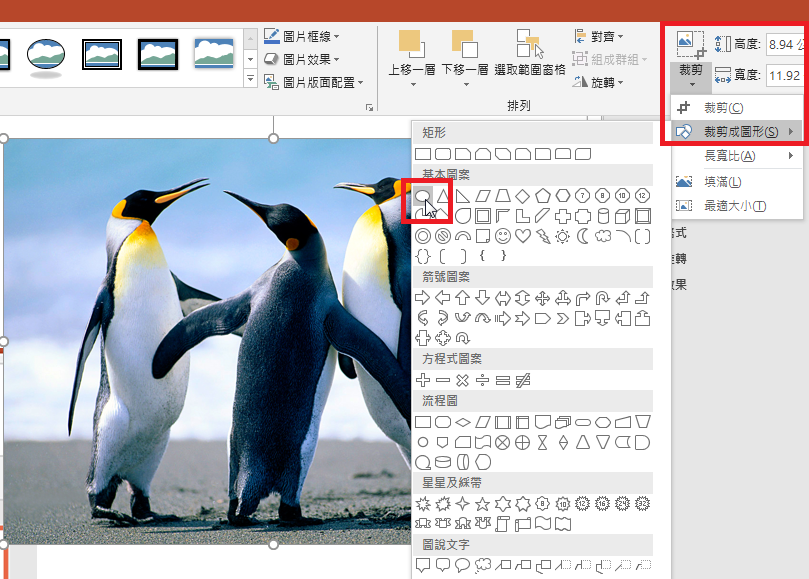Pick the Multiply equation shape
This screenshot has width=809, height=579.
coord(463,380)
